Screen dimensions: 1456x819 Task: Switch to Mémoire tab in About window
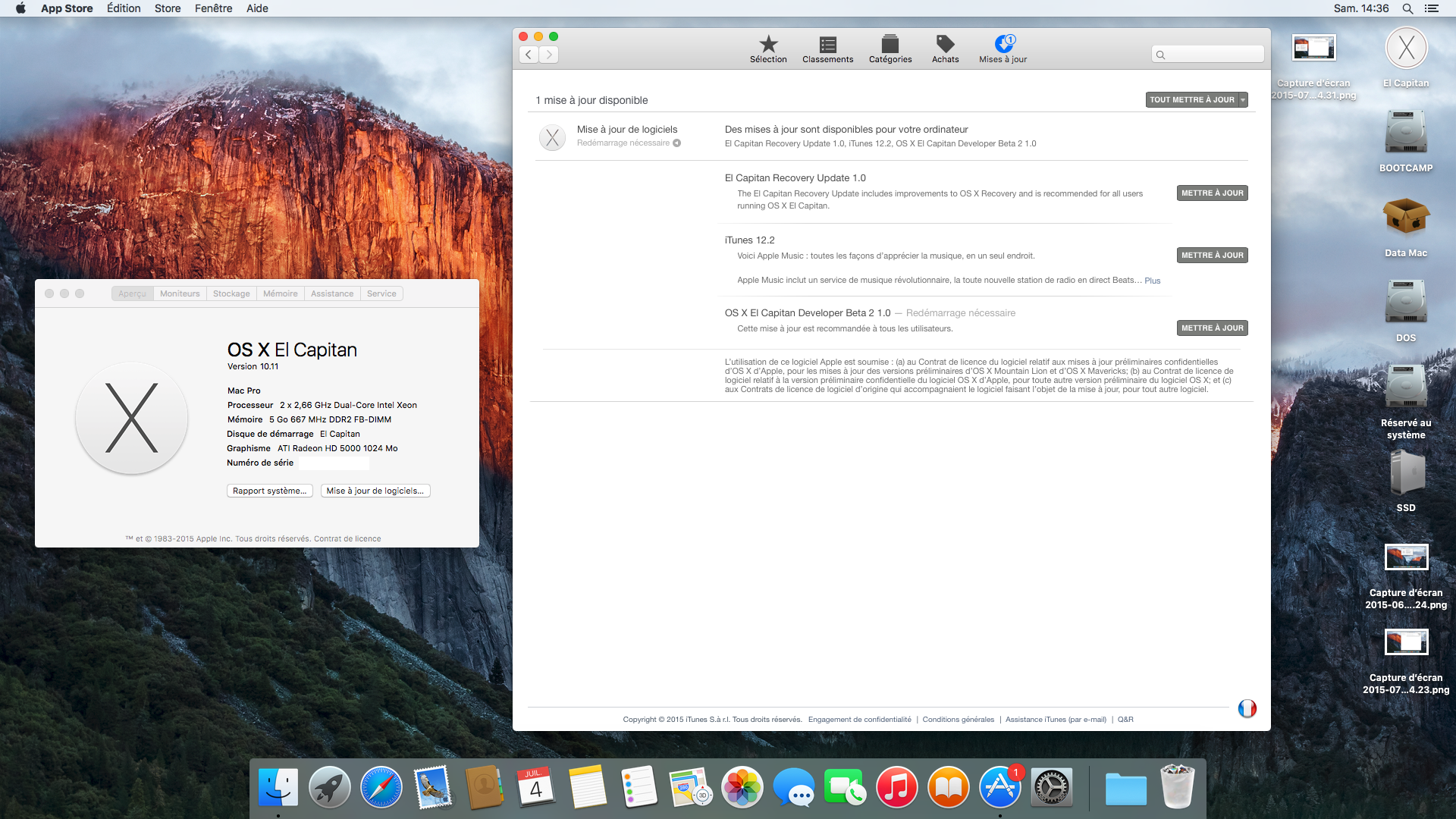(x=280, y=293)
